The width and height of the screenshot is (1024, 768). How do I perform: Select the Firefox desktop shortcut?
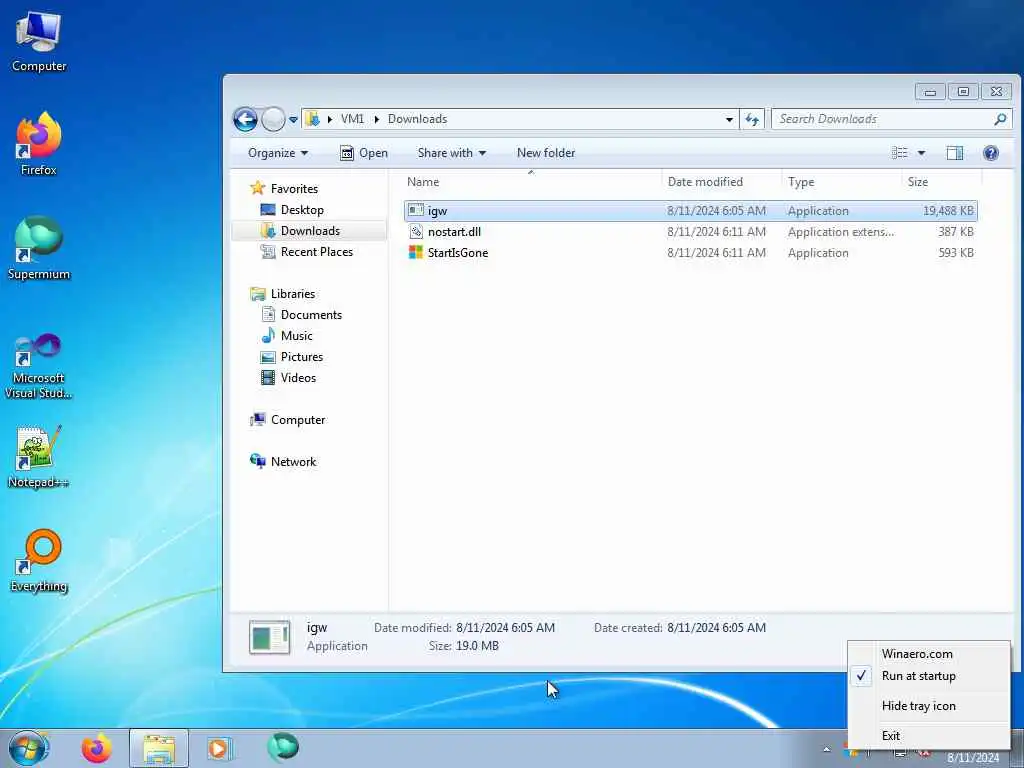[39, 145]
